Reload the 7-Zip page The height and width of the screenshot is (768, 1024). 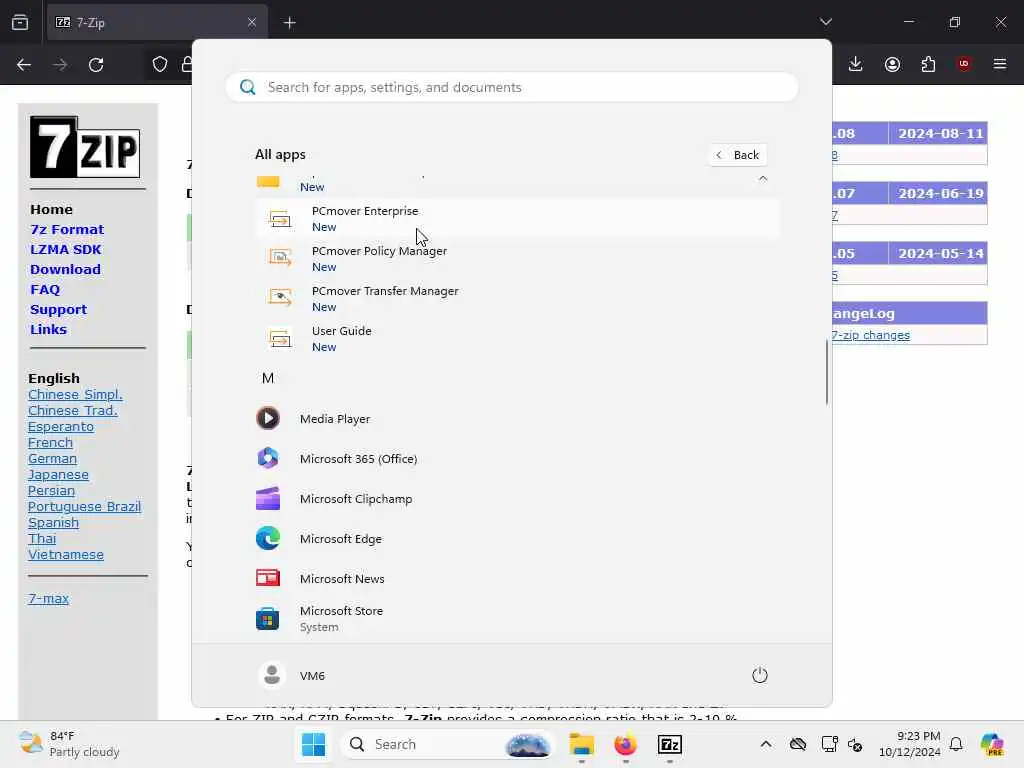click(96, 65)
